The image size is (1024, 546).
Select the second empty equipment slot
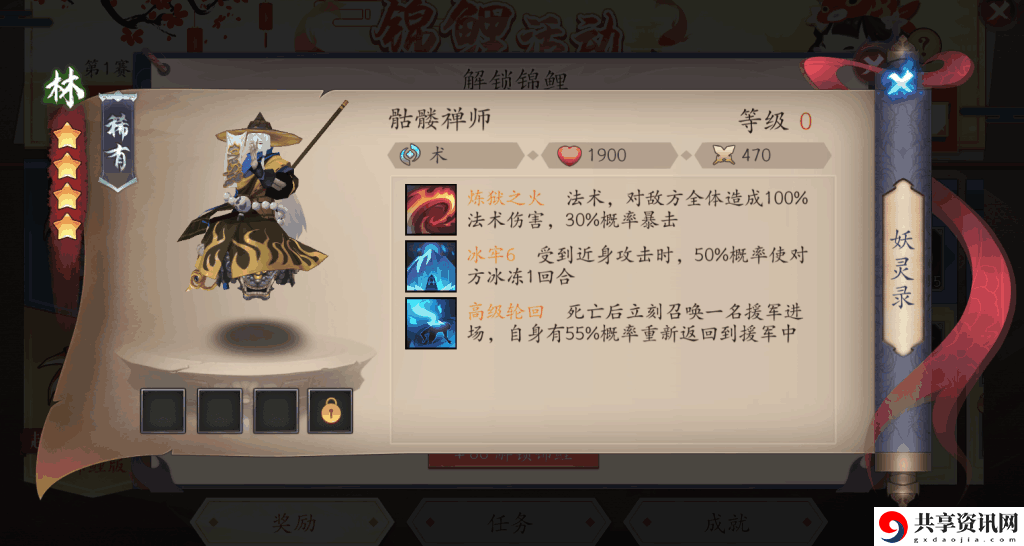pos(219,411)
